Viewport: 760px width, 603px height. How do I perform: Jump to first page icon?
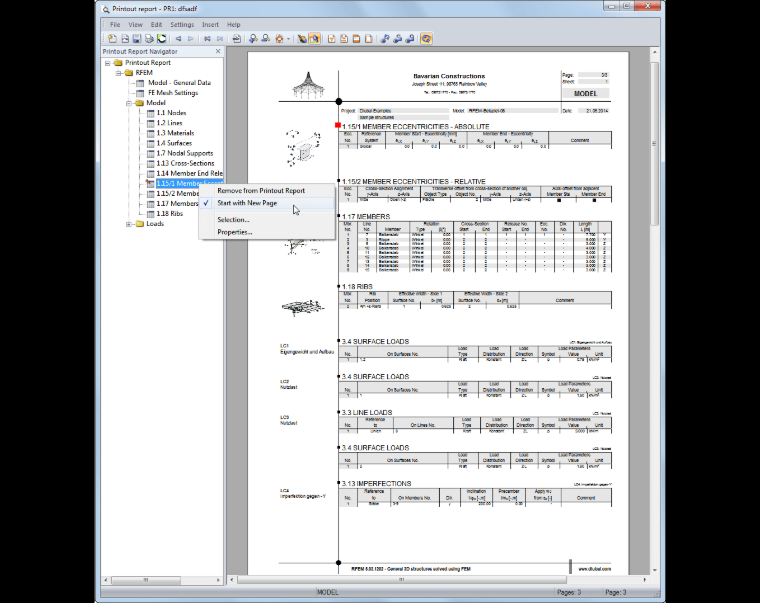(x=207, y=39)
